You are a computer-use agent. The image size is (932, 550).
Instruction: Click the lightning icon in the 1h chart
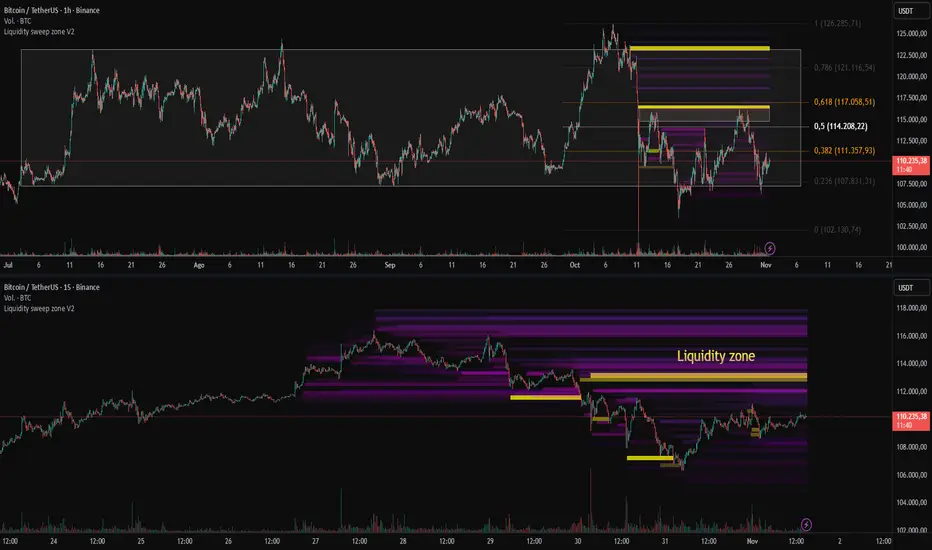pos(770,248)
